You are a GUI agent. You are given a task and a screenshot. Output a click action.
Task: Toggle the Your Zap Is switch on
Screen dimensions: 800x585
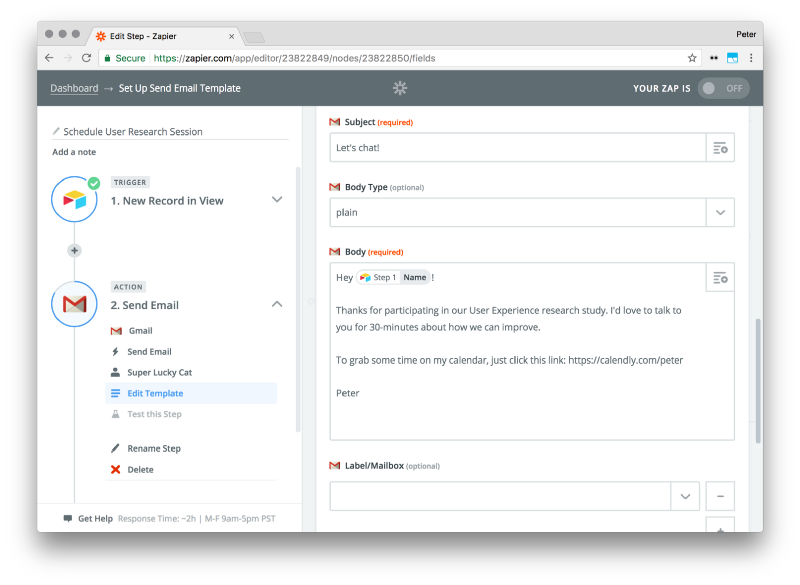723,88
